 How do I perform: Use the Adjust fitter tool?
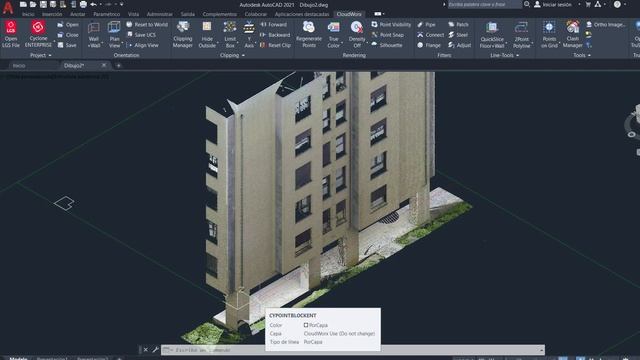coord(459,45)
